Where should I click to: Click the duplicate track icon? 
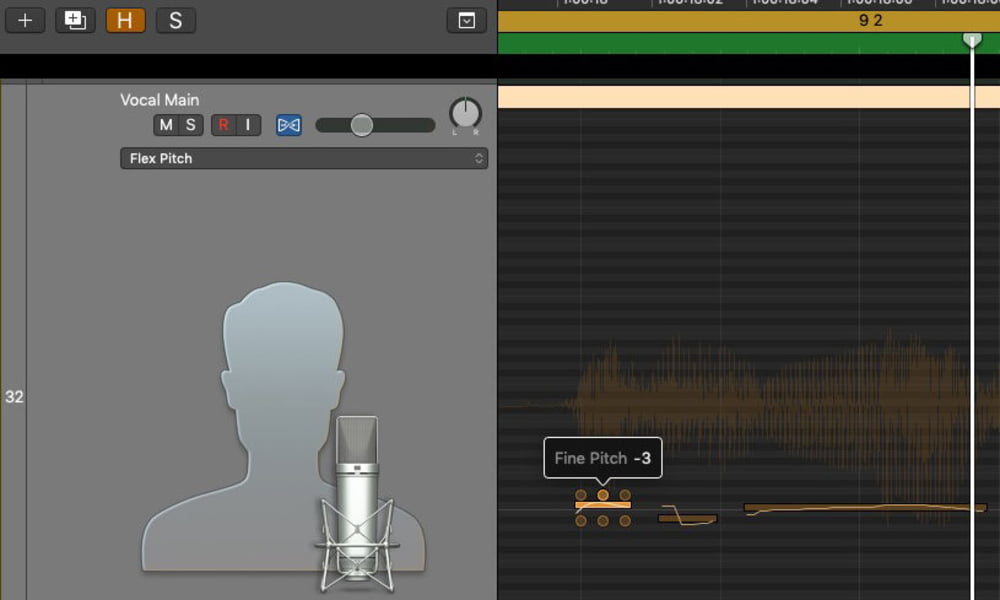click(x=75, y=20)
